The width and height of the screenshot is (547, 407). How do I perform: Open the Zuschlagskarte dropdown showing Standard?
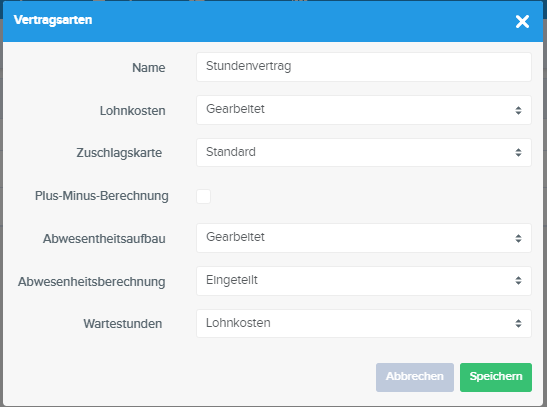coord(364,152)
